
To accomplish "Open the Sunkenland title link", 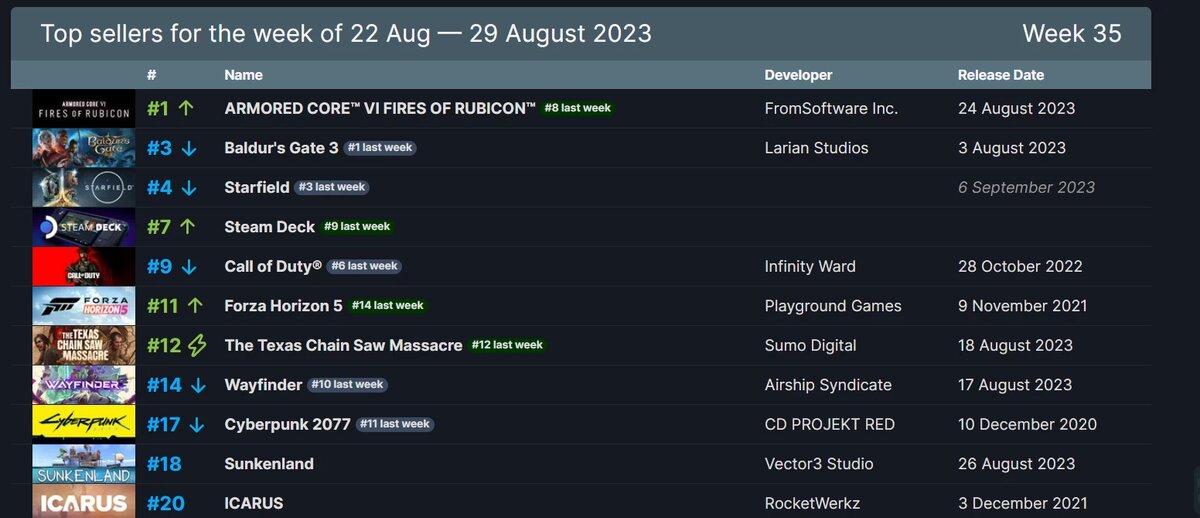I will [x=269, y=464].
